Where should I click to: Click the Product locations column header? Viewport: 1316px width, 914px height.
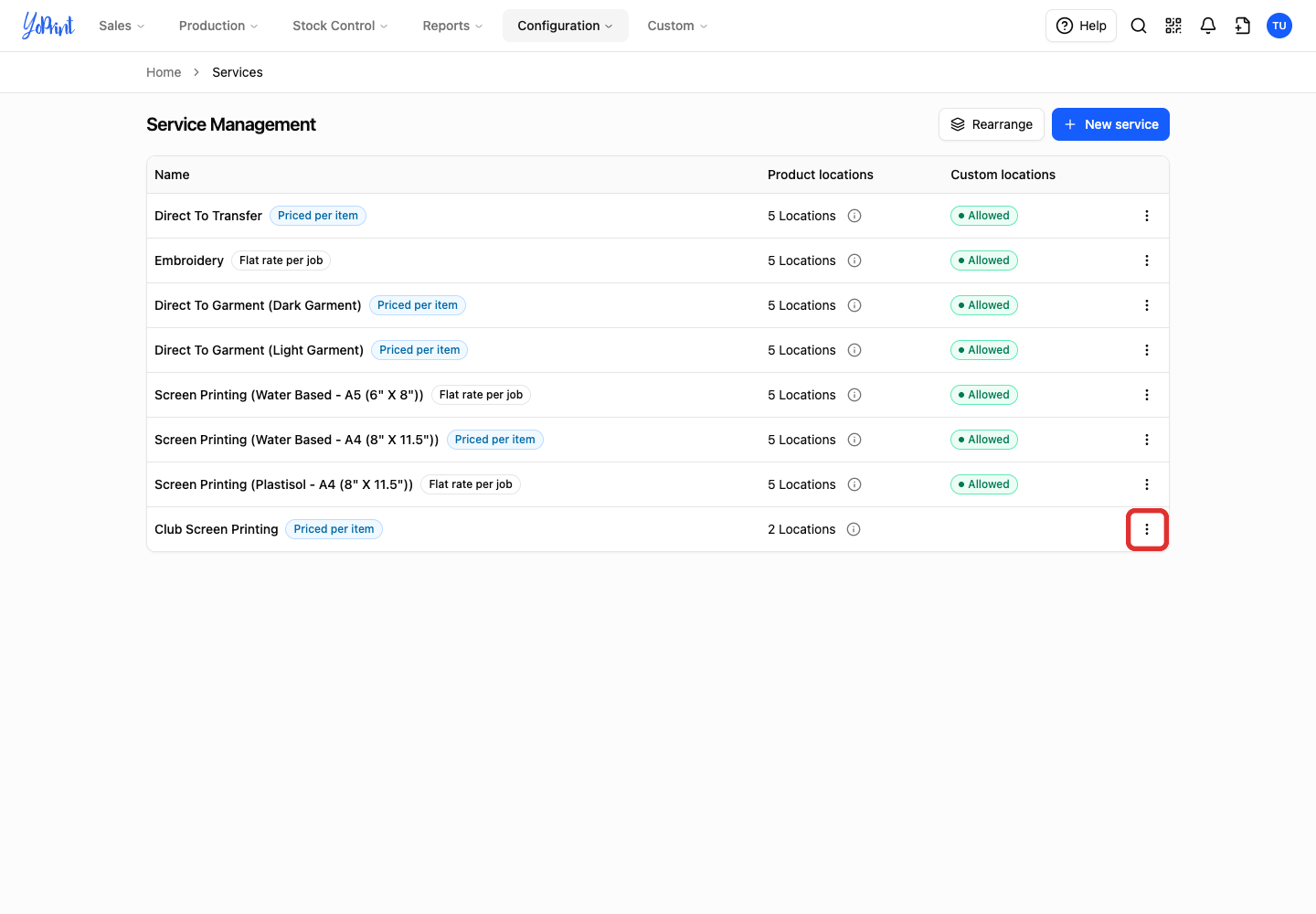[x=821, y=175]
